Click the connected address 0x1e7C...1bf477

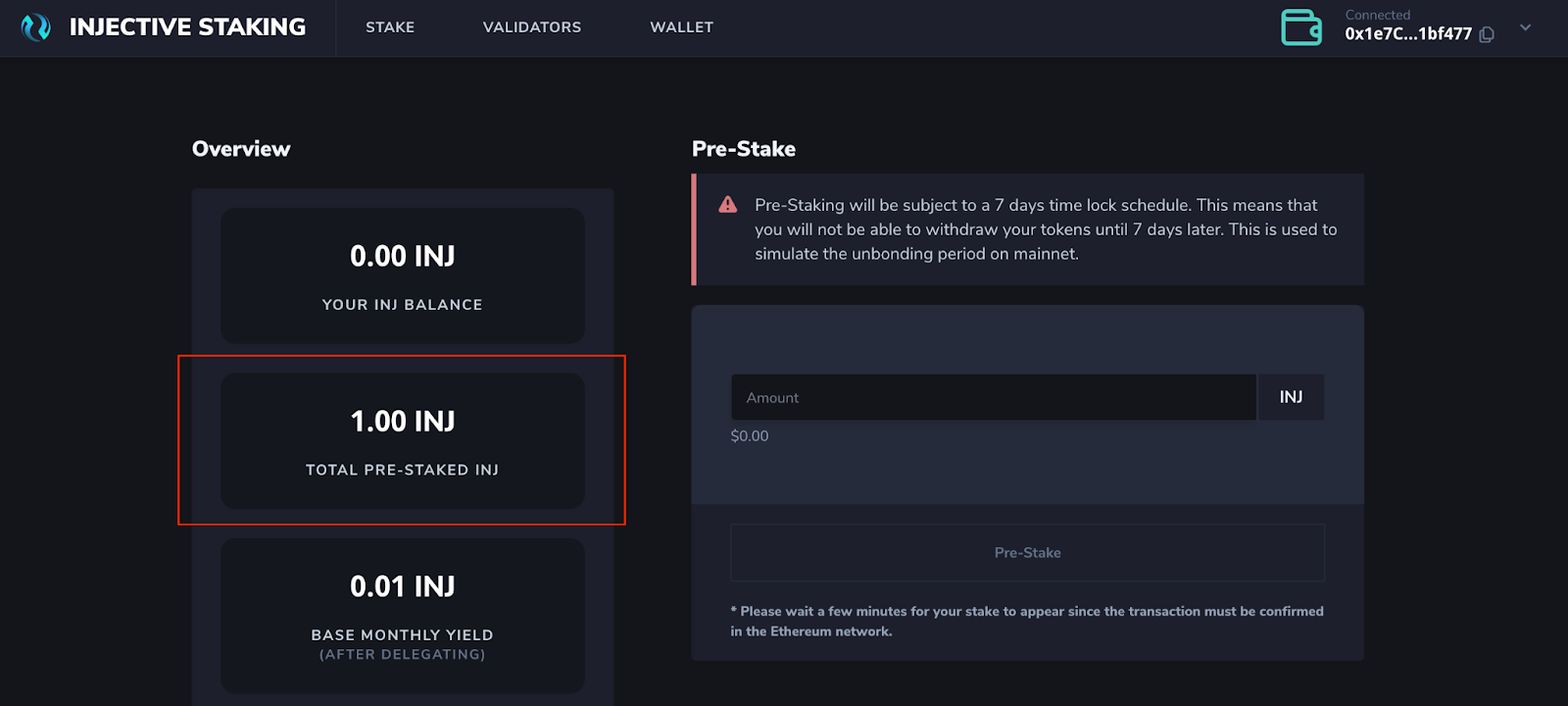(1407, 34)
